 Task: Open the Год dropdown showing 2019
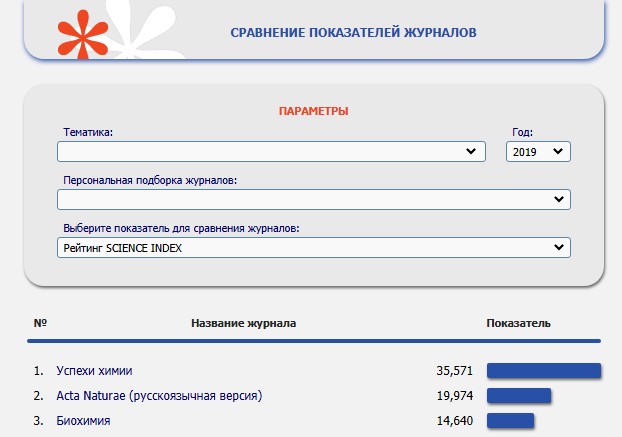coord(538,151)
